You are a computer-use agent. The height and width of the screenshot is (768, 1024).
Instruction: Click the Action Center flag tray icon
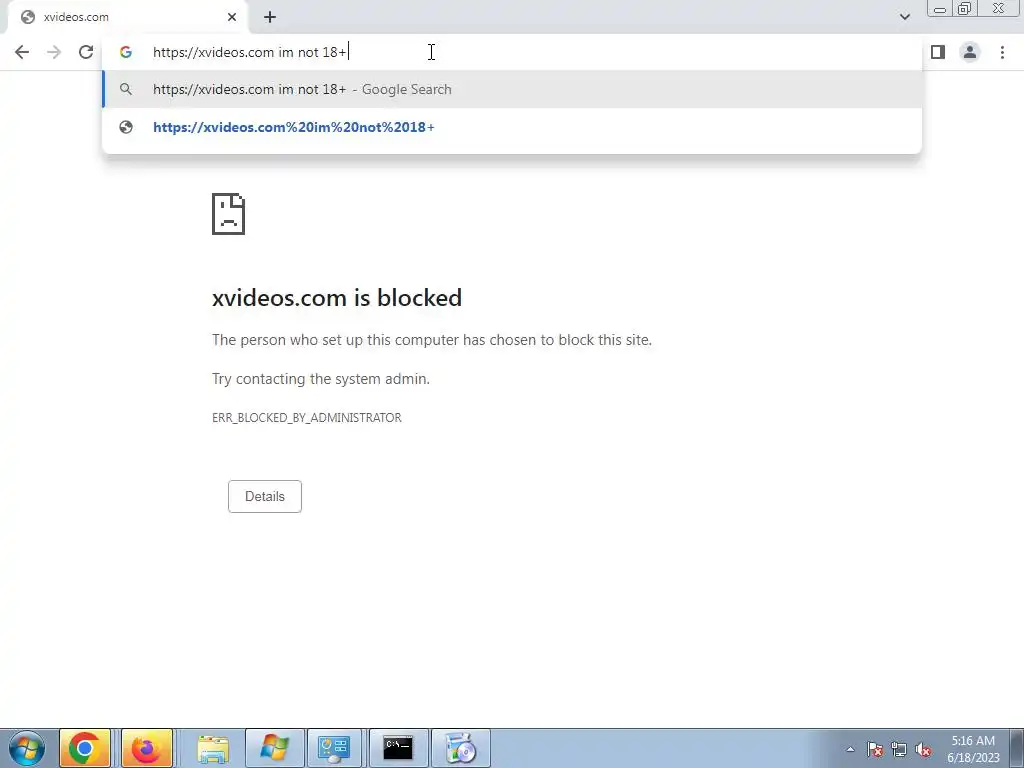pyautogui.click(x=875, y=749)
